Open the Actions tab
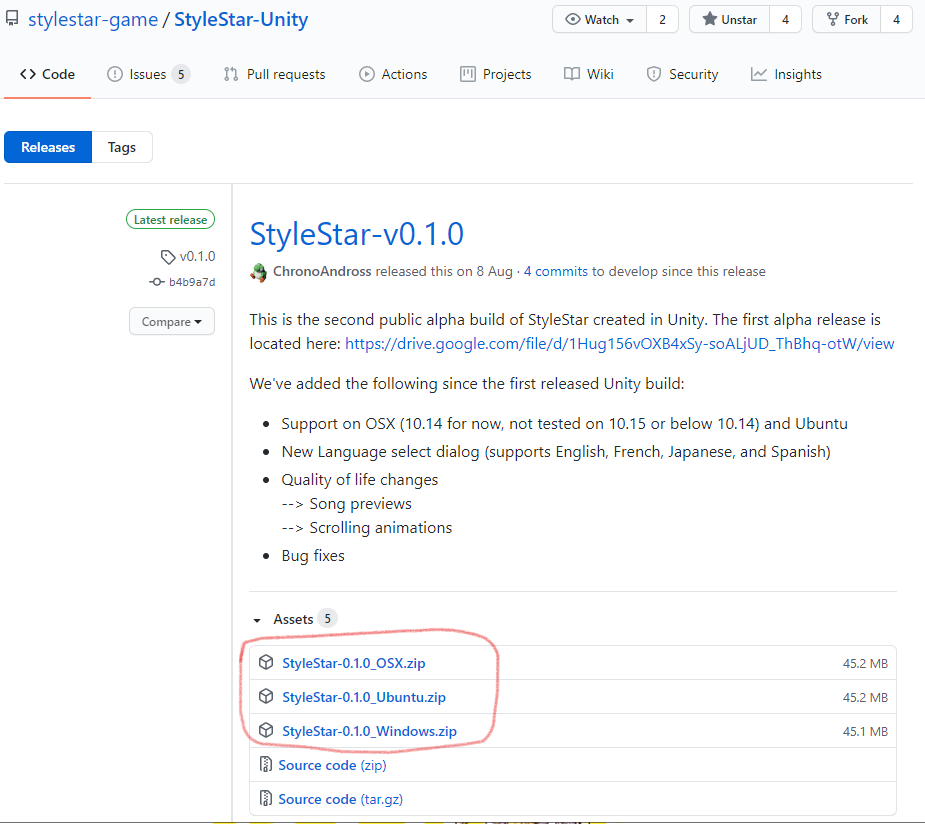Viewport: 925px width, 824px height. (x=393, y=74)
